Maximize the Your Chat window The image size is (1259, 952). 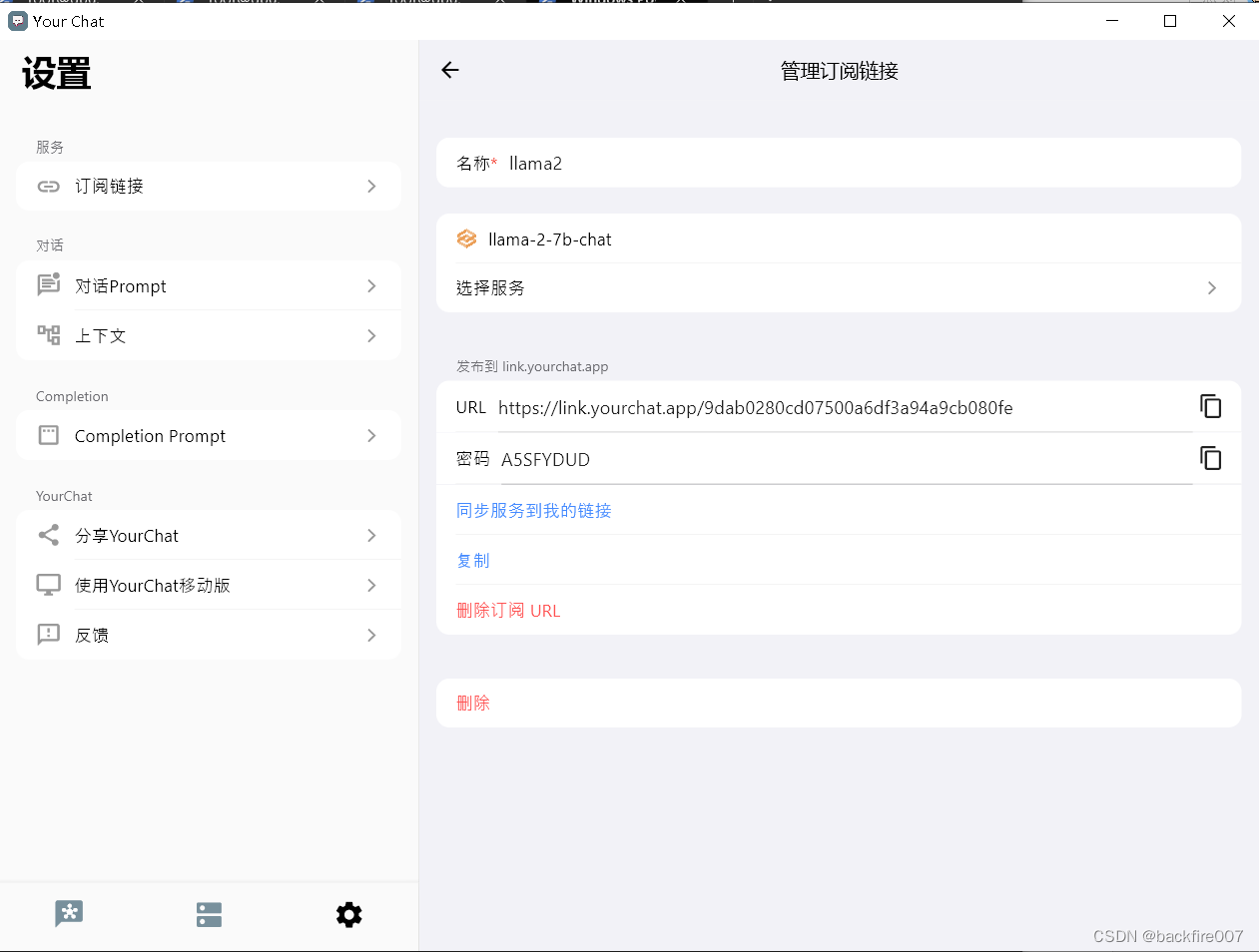[x=1170, y=21]
